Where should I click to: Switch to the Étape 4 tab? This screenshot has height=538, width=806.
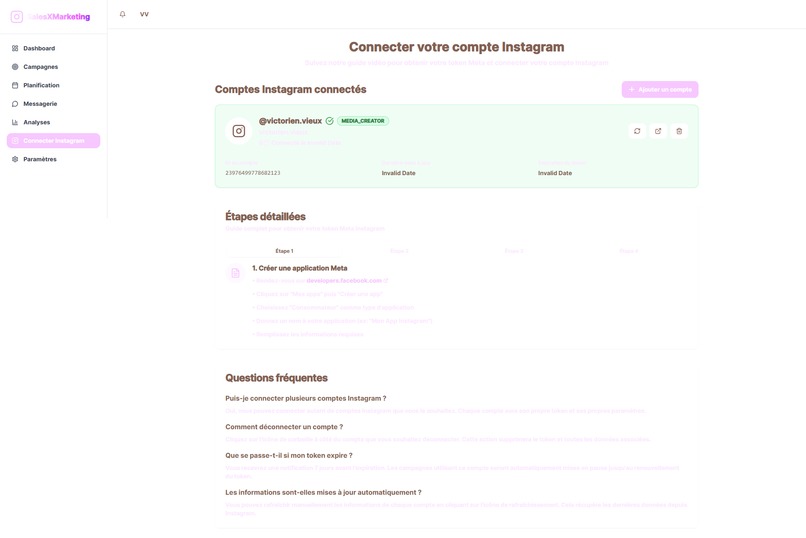629,251
